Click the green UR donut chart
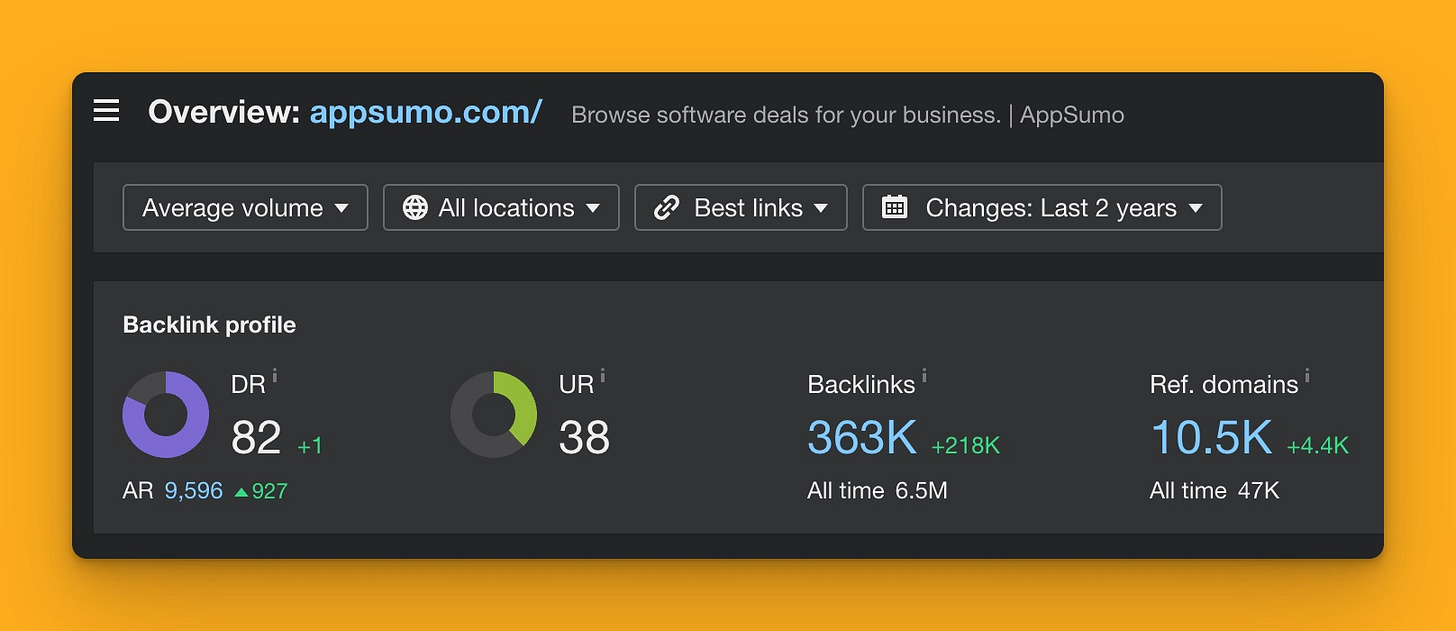The width and height of the screenshot is (1456, 631). point(494,414)
